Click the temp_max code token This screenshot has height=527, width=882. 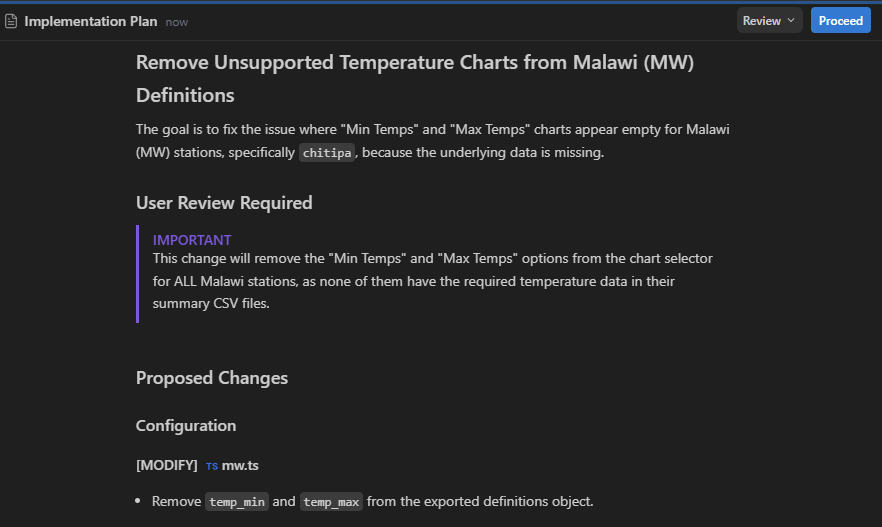click(x=331, y=501)
